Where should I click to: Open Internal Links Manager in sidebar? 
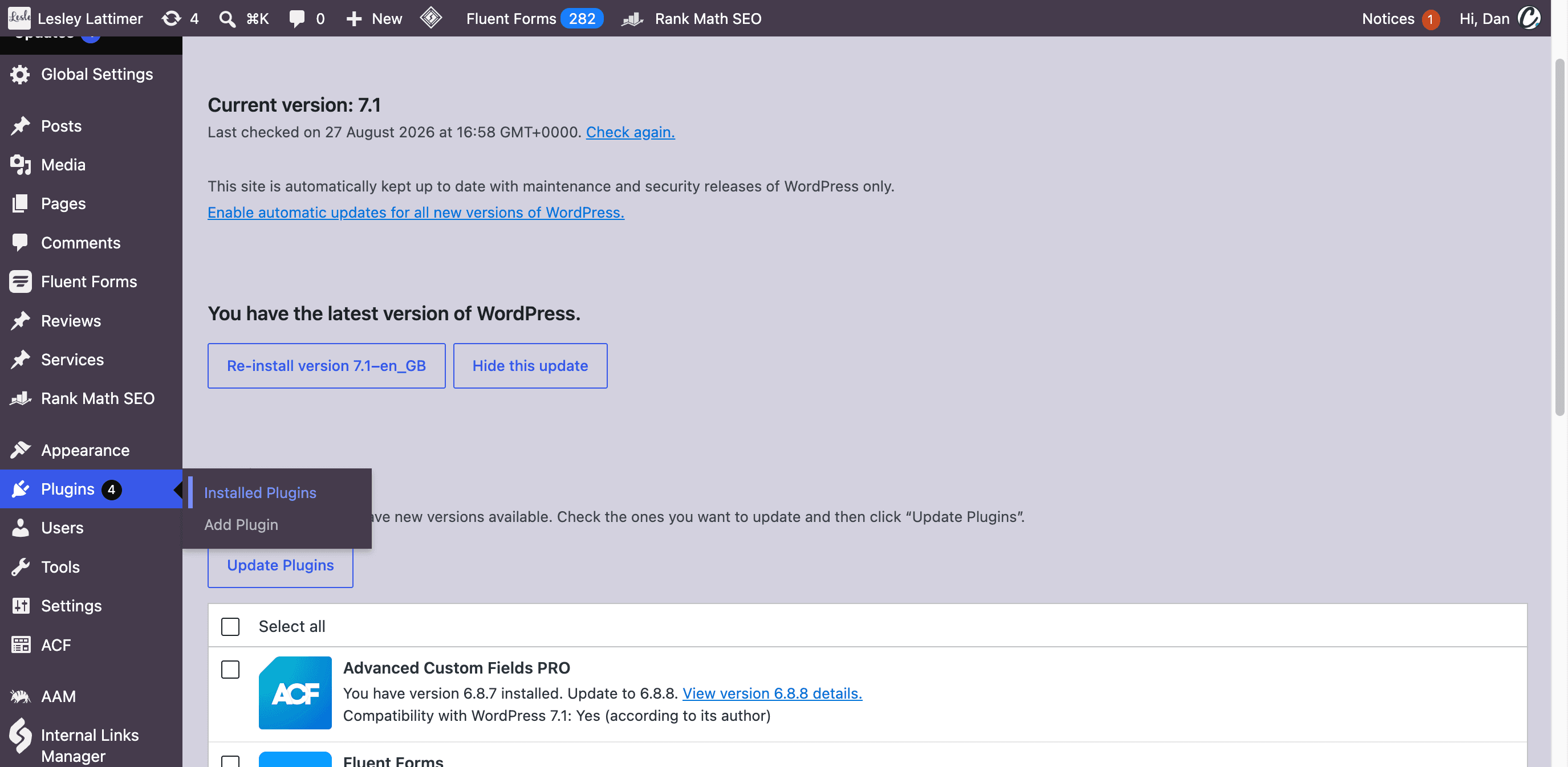91,745
